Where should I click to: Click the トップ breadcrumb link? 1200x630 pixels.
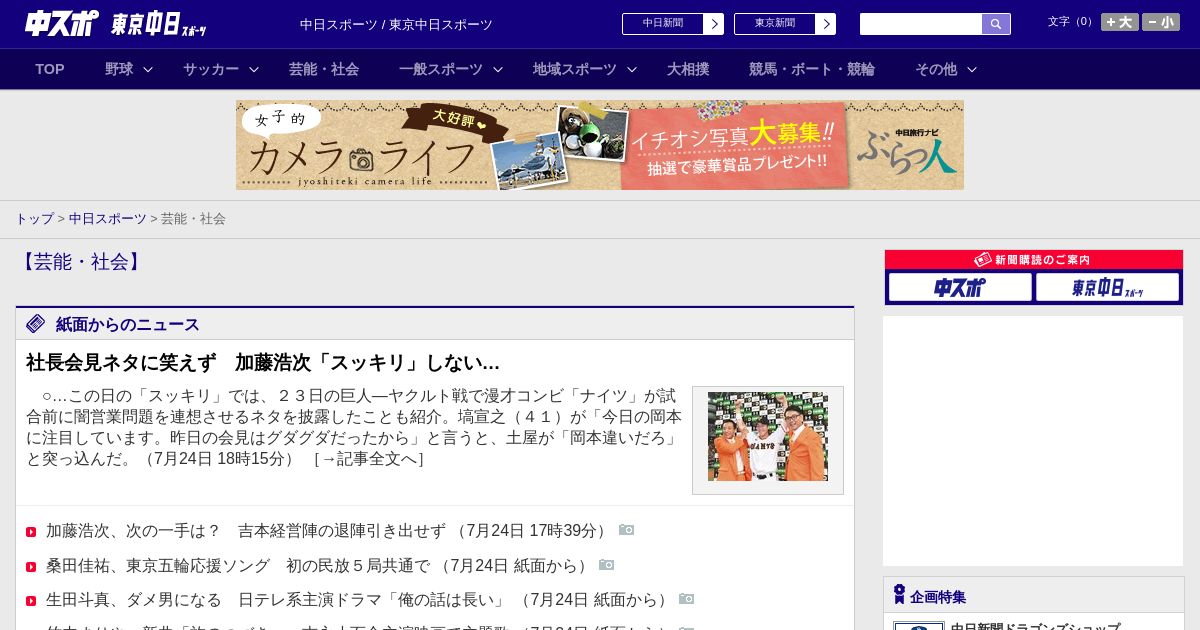click(x=34, y=218)
